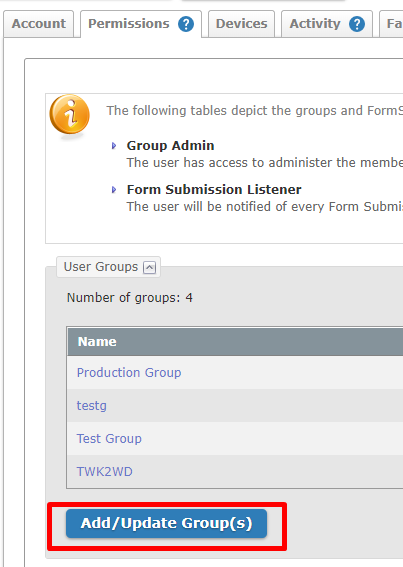
Task: Open the testg group link
Action: (92, 406)
